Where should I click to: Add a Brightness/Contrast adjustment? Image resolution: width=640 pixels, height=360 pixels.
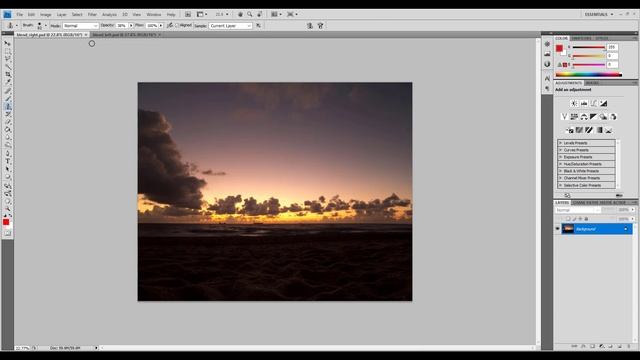tap(574, 103)
